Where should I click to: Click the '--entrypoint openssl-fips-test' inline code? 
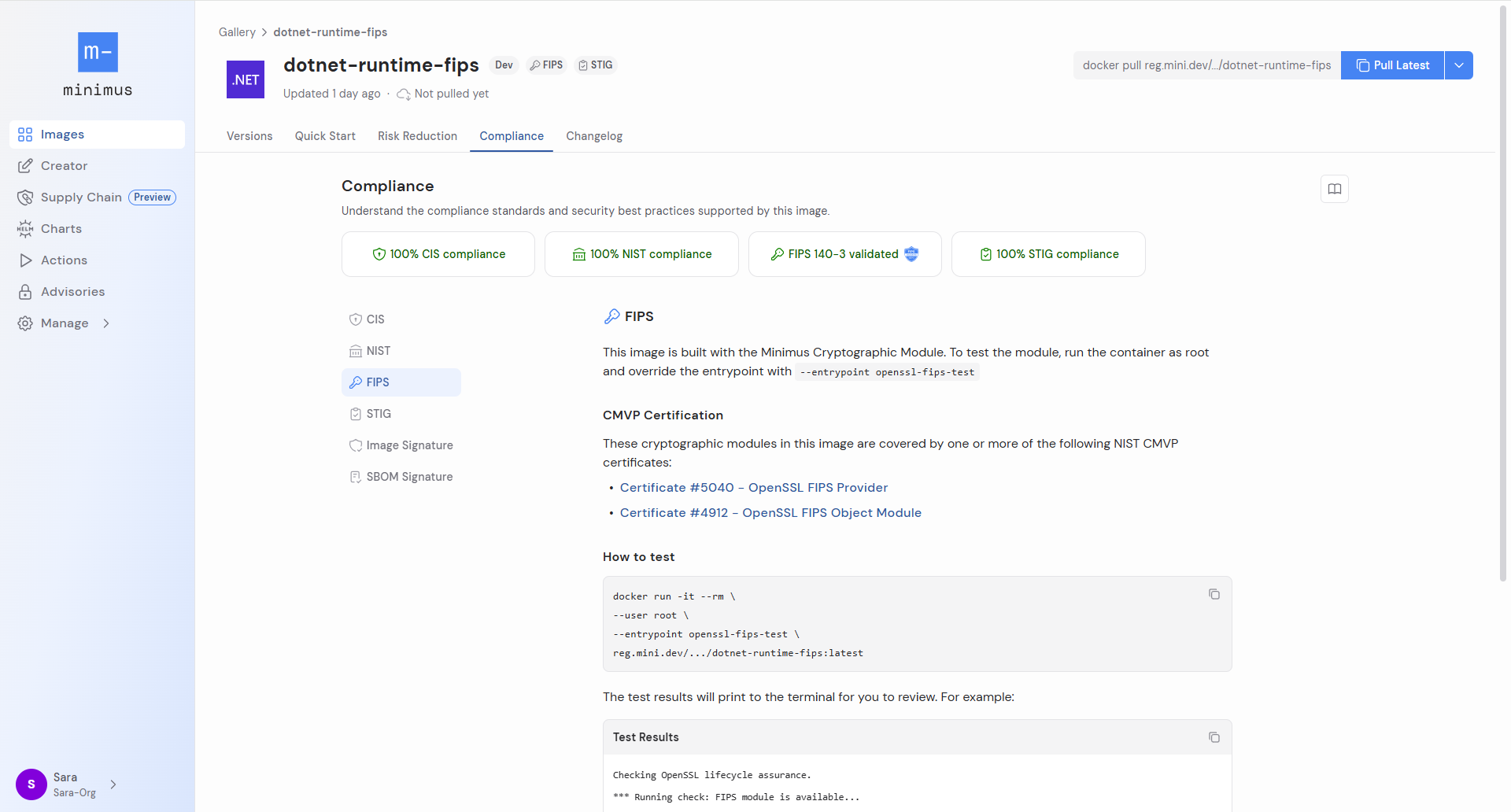tap(887, 372)
